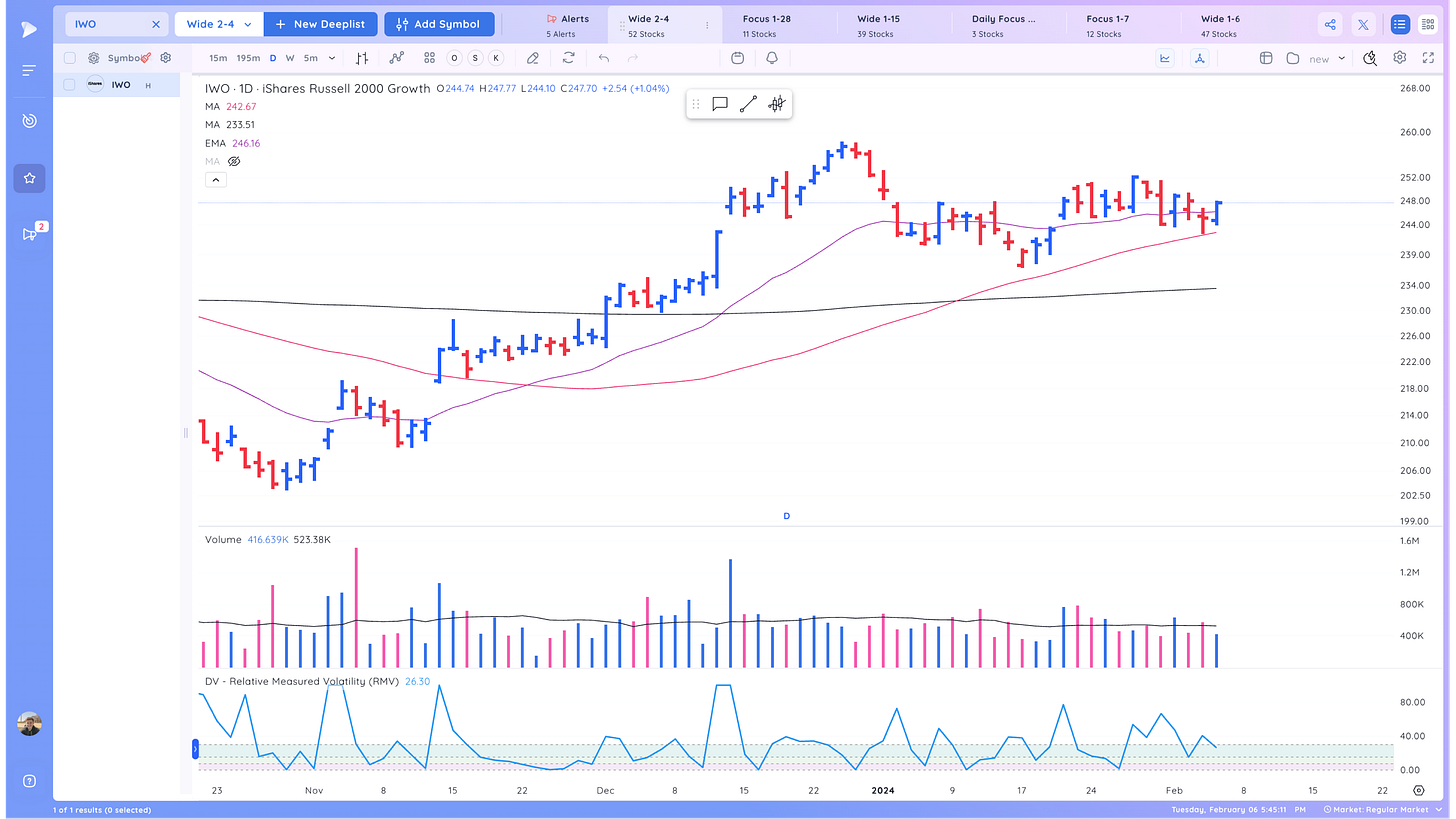Open the comment tool in floating toolbar
1456x819 pixels.
(719, 104)
